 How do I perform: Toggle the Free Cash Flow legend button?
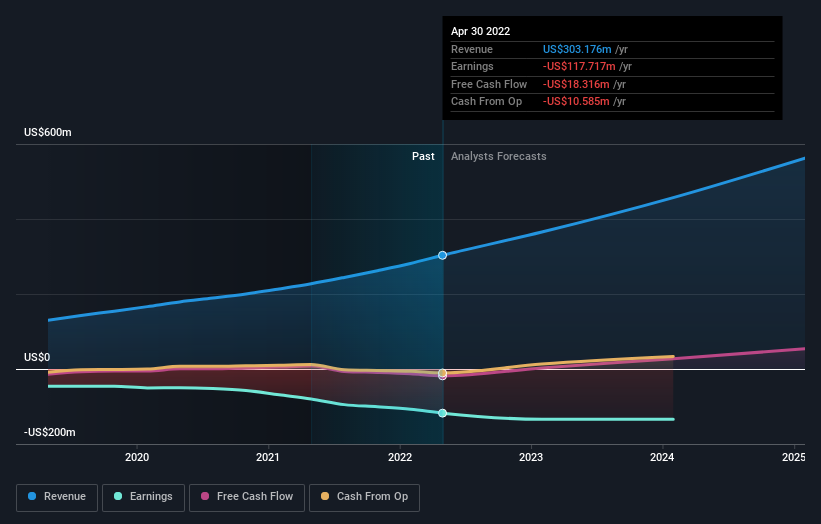pyautogui.click(x=247, y=497)
